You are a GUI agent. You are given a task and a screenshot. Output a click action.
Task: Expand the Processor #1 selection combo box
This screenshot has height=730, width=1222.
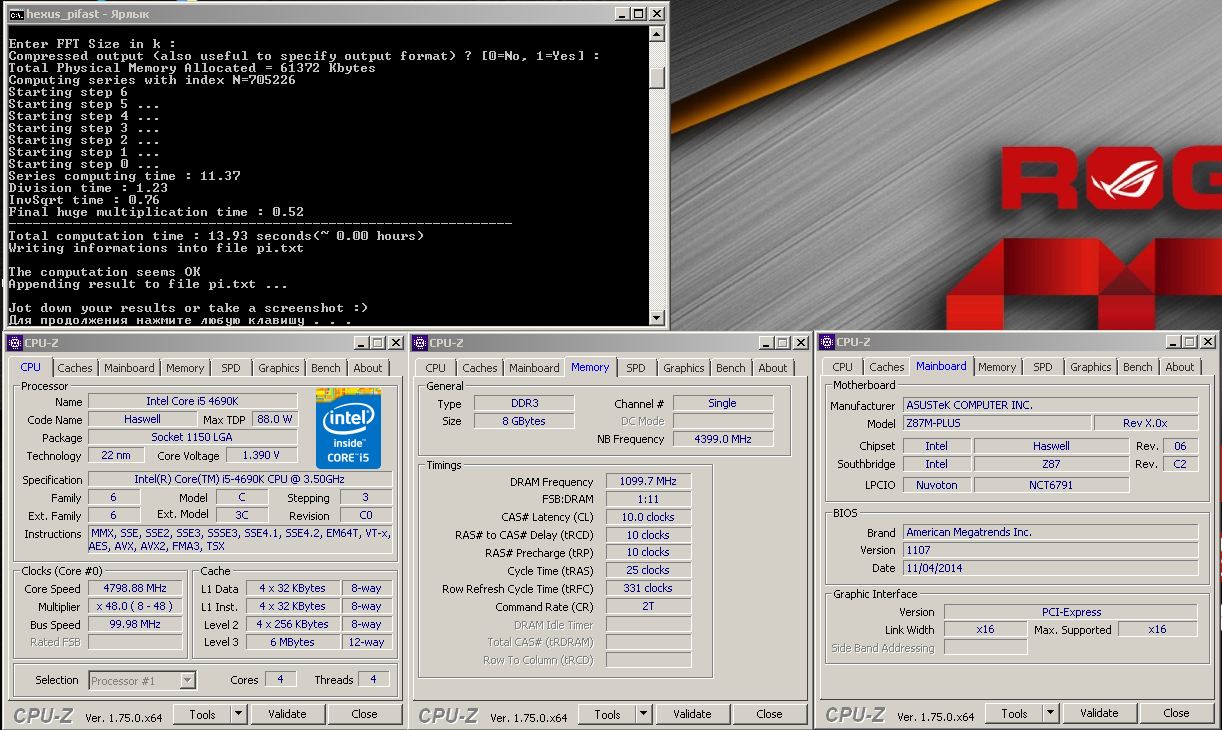187,680
